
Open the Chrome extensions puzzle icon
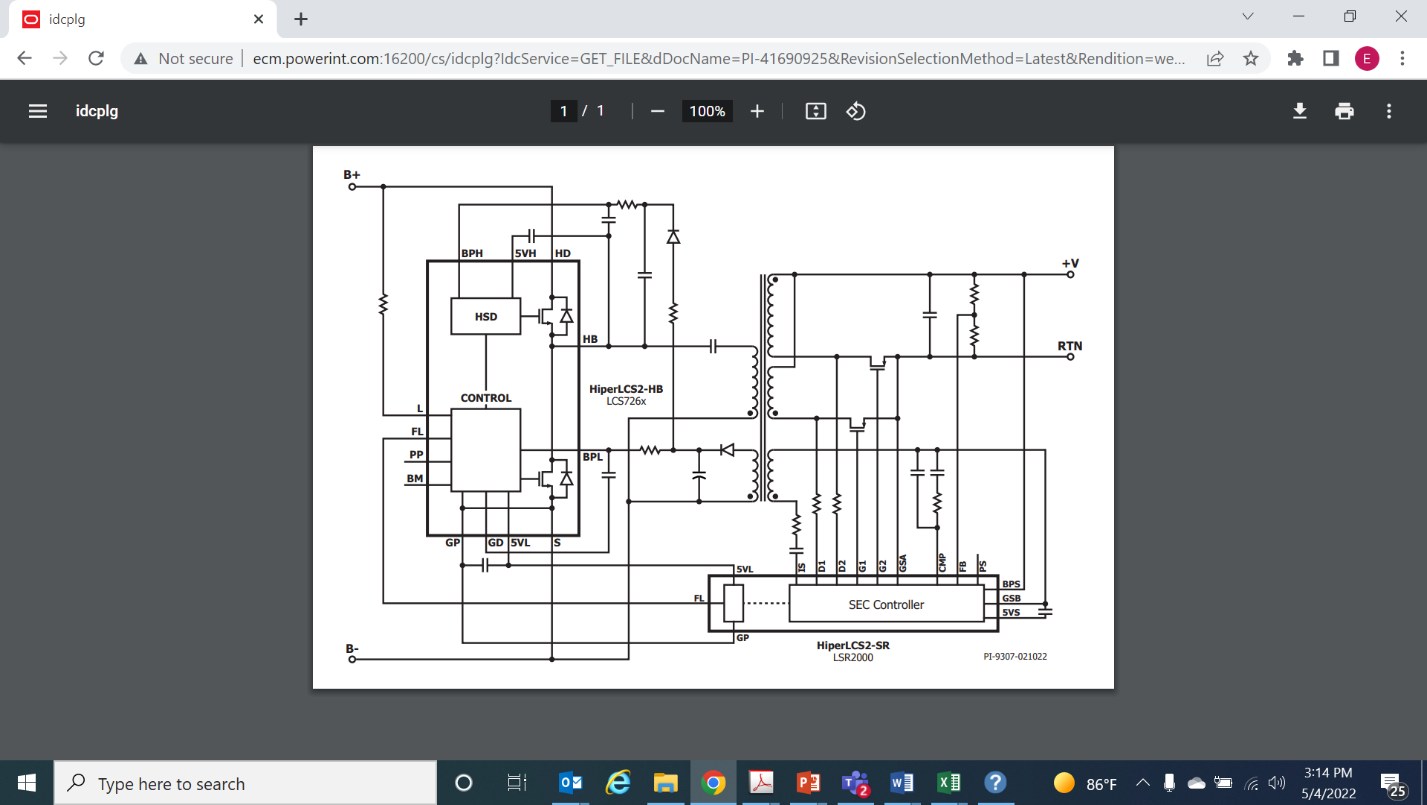1295,58
